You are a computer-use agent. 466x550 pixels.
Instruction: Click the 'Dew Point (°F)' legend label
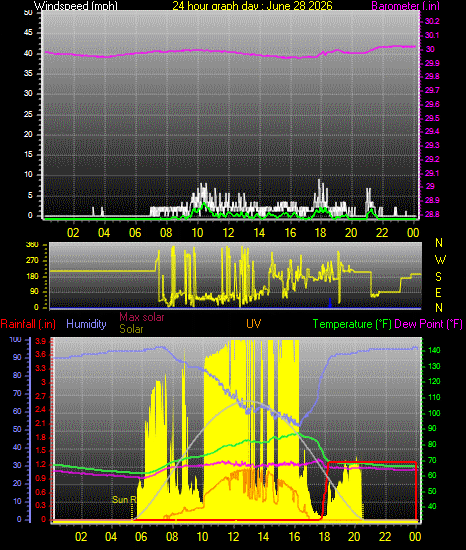click(x=428, y=324)
